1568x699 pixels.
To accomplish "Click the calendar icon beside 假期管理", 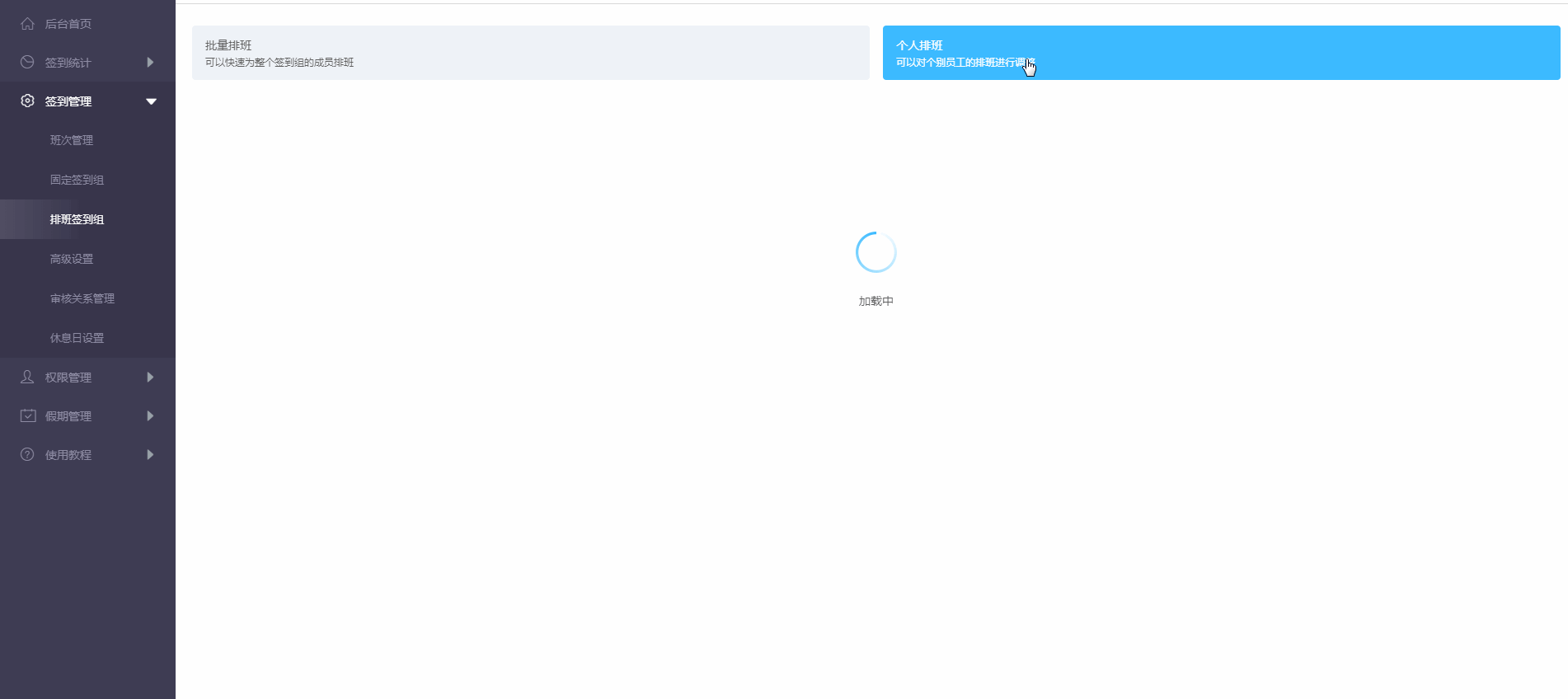I will tap(28, 415).
